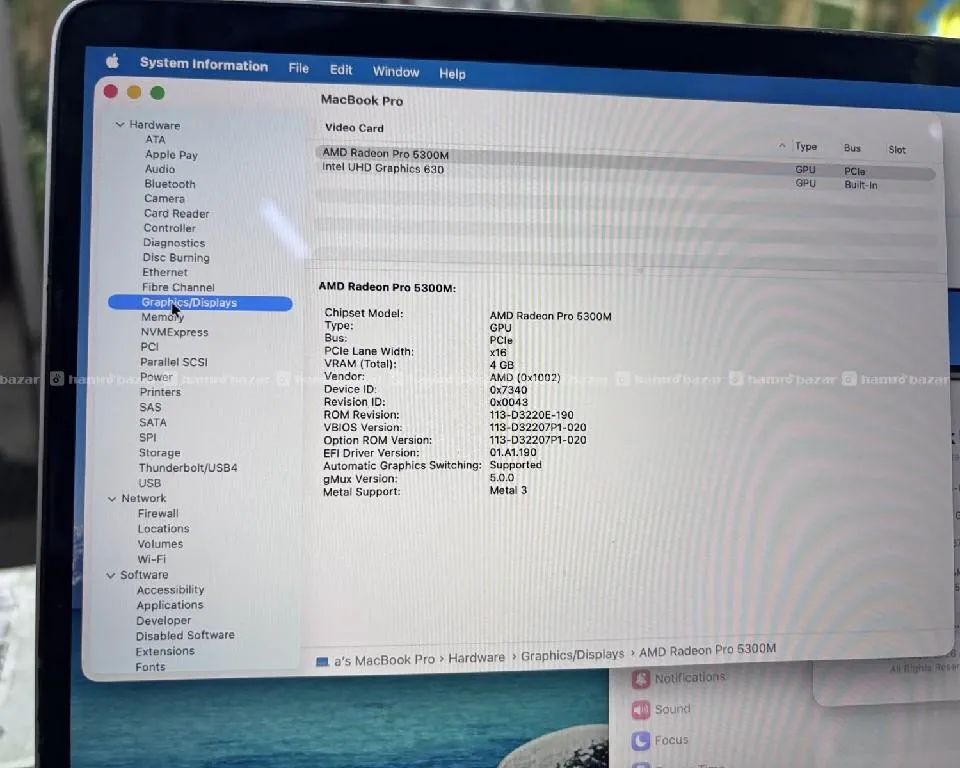Image resolution: width=960 pixels, height=768 pixels.
Task: Select Controller in the sidebar
Action: 170,228
